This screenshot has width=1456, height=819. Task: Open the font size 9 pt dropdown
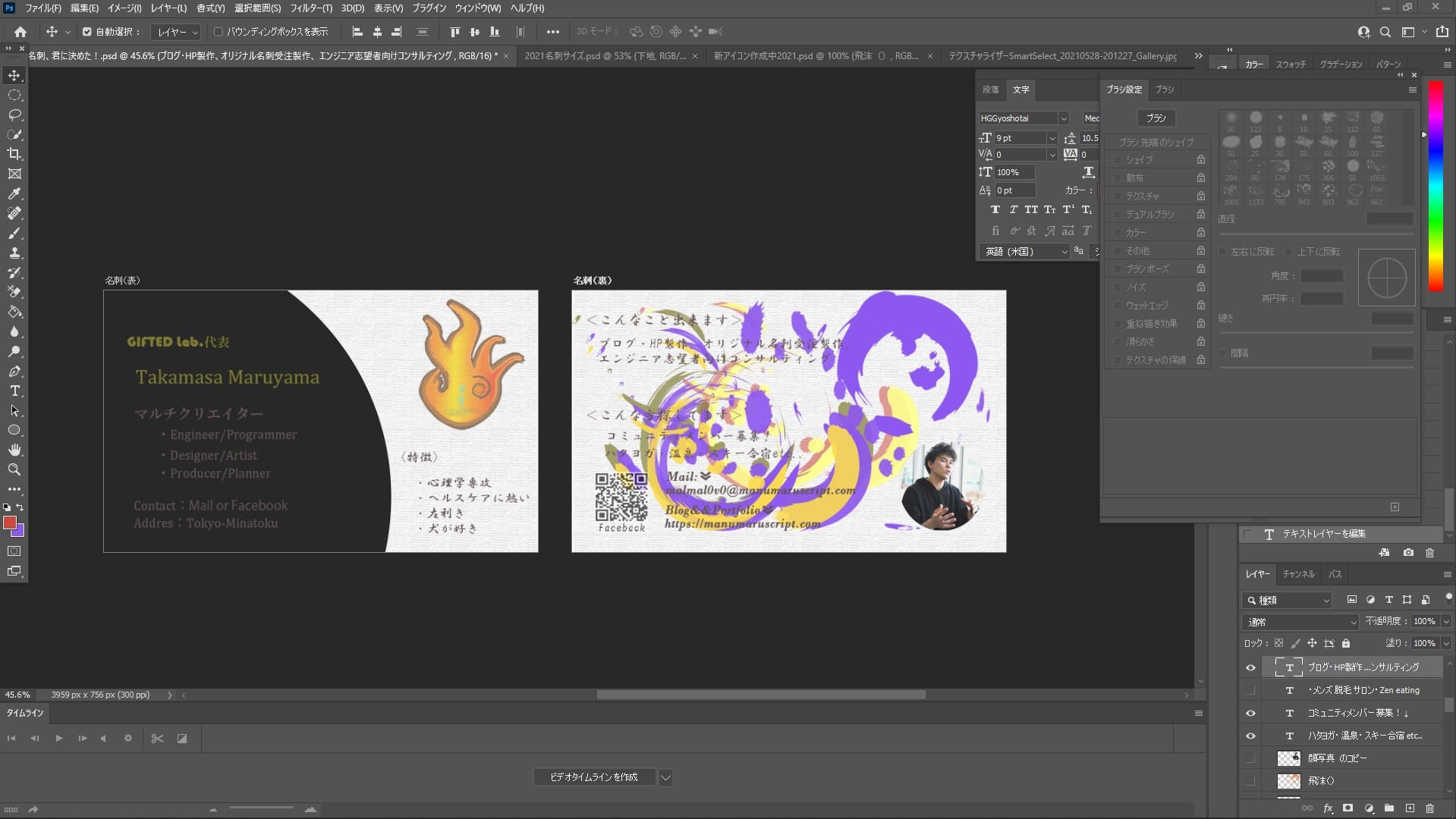point(1052,138)
